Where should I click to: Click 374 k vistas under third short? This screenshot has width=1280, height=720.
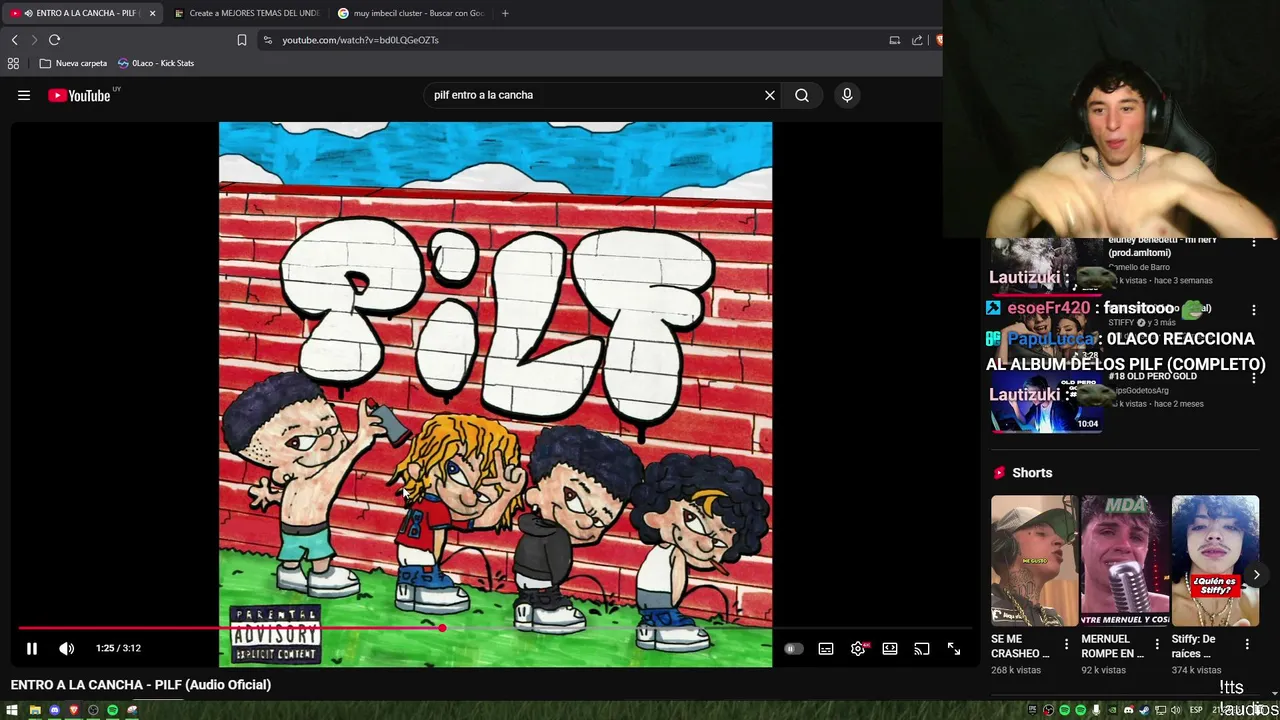click(x=1197, y=670)
